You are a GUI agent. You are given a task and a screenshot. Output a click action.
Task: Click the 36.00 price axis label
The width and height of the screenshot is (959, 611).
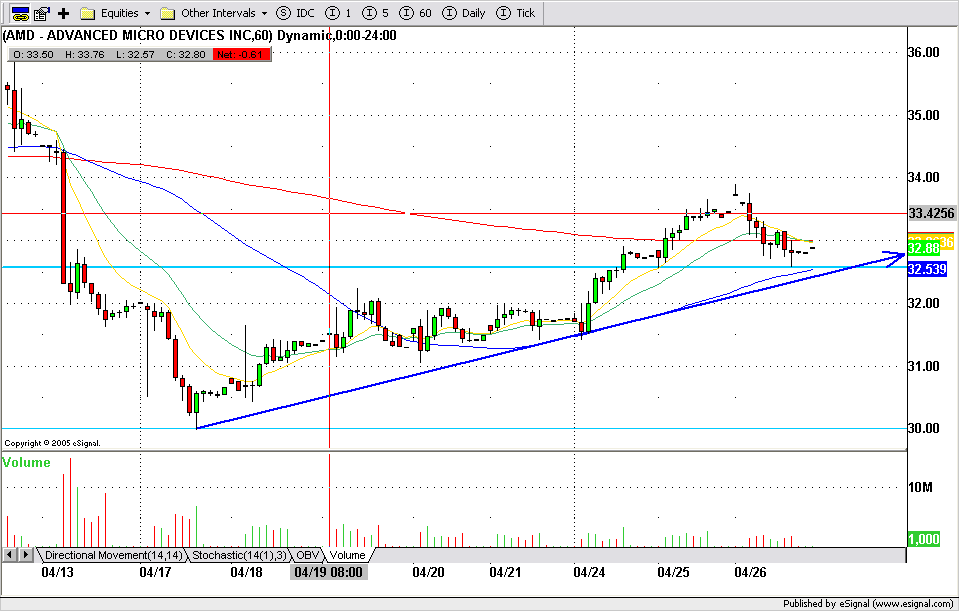[924, 53]
